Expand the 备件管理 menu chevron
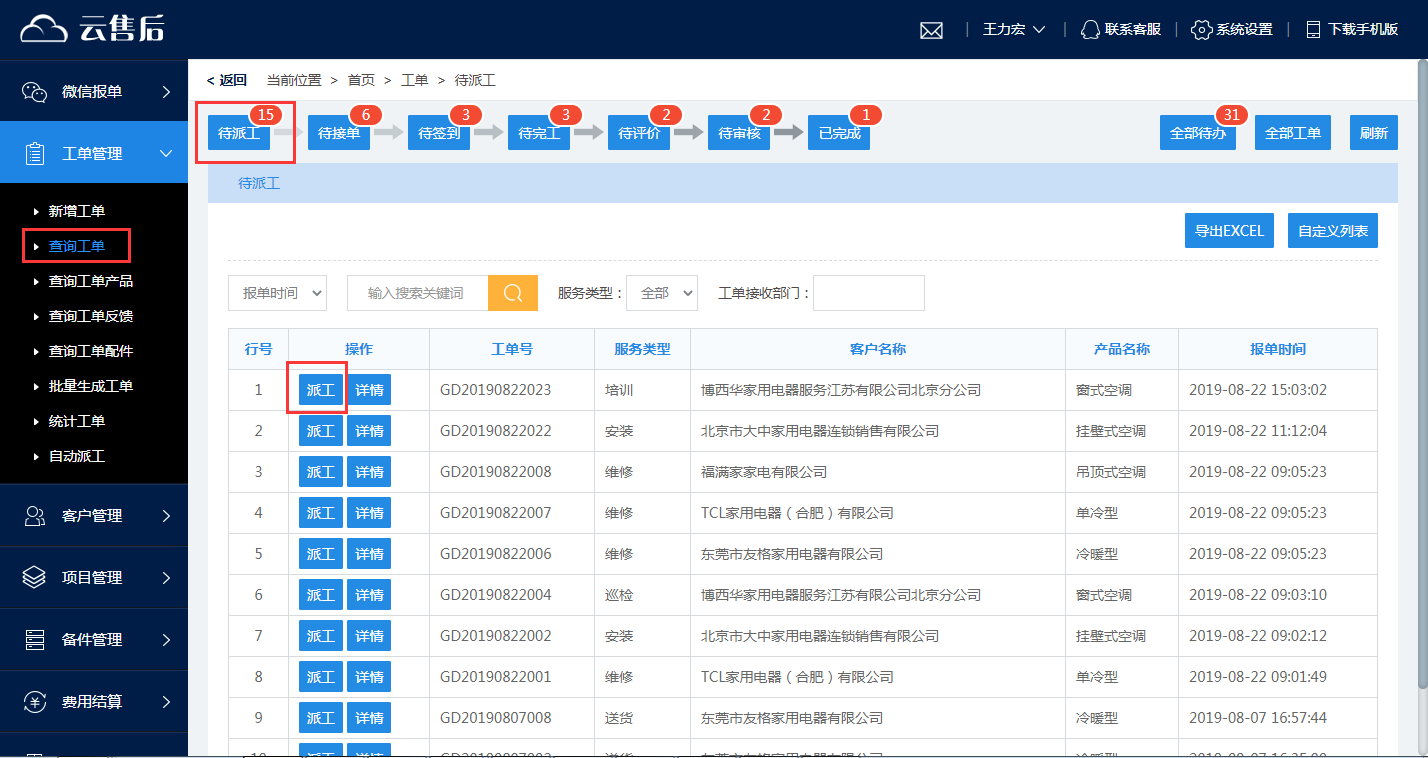Image resolution: width=1428 pixels, height=758 pixels. tap(166, 639)
